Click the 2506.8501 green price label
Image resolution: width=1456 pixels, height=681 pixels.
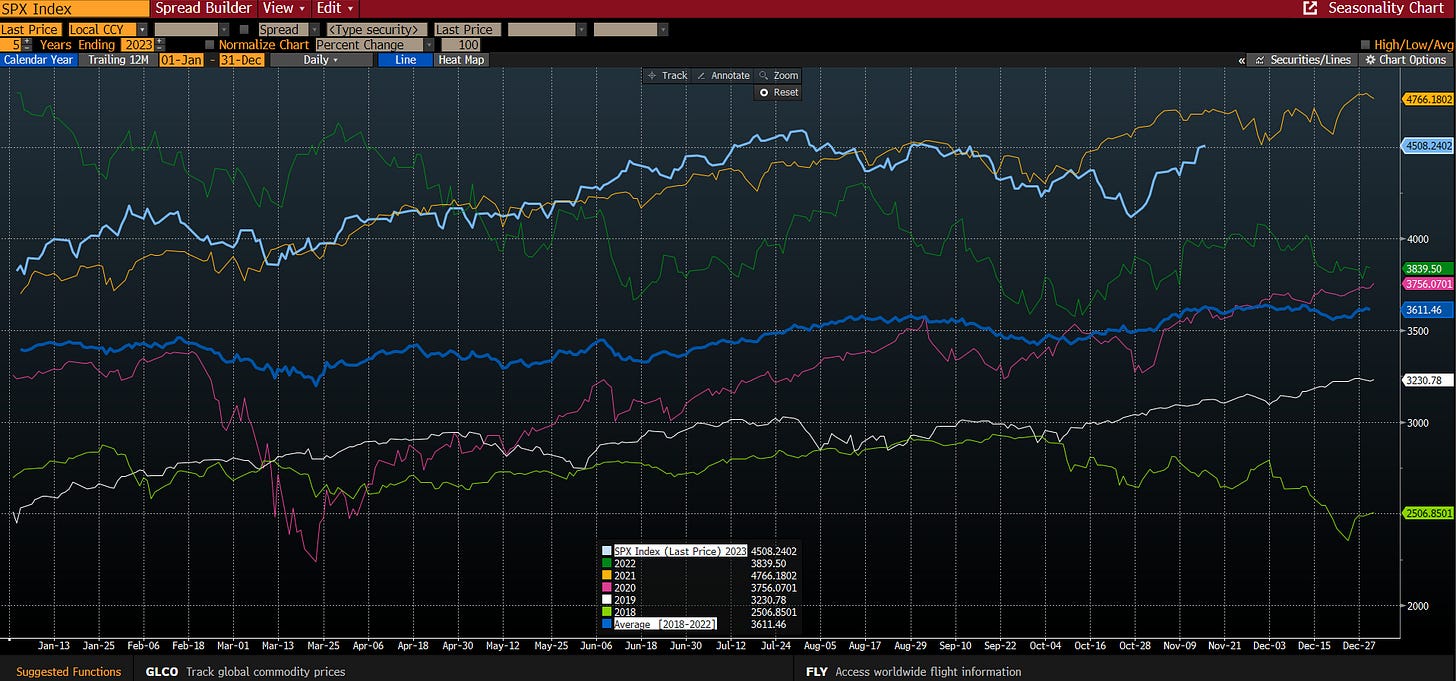click(x=1428, y=513)
